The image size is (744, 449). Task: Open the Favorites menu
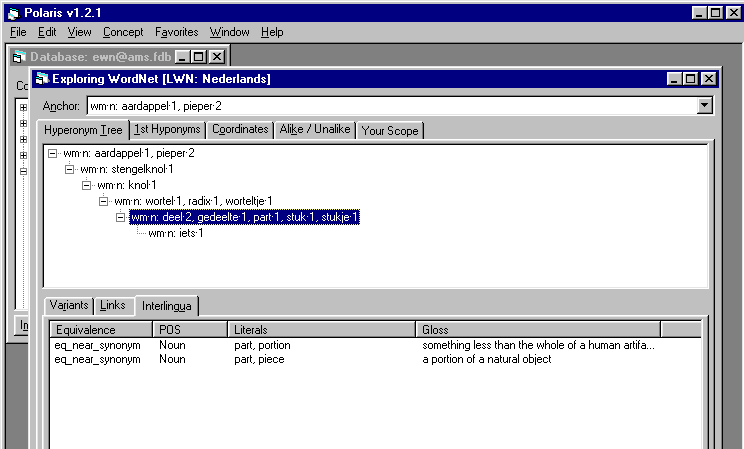[x=176, y=32]
